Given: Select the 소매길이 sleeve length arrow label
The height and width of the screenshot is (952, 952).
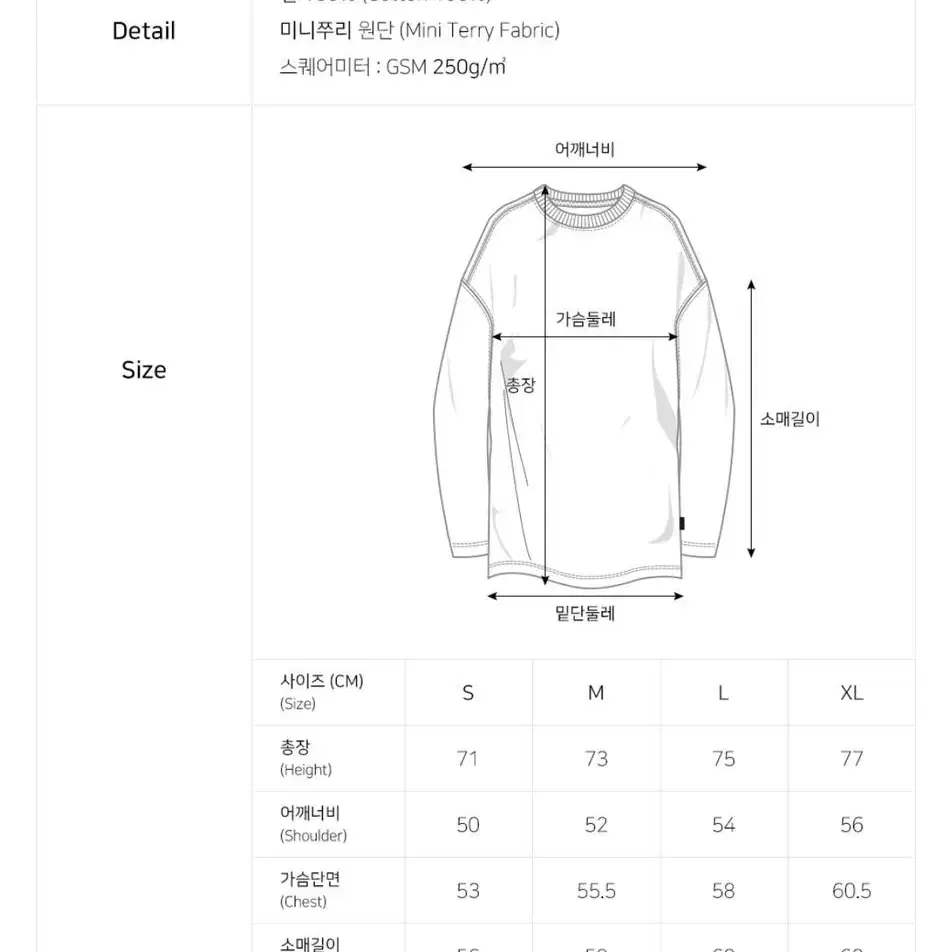Looking at the screenshot, I should click(x=790, y=419).
